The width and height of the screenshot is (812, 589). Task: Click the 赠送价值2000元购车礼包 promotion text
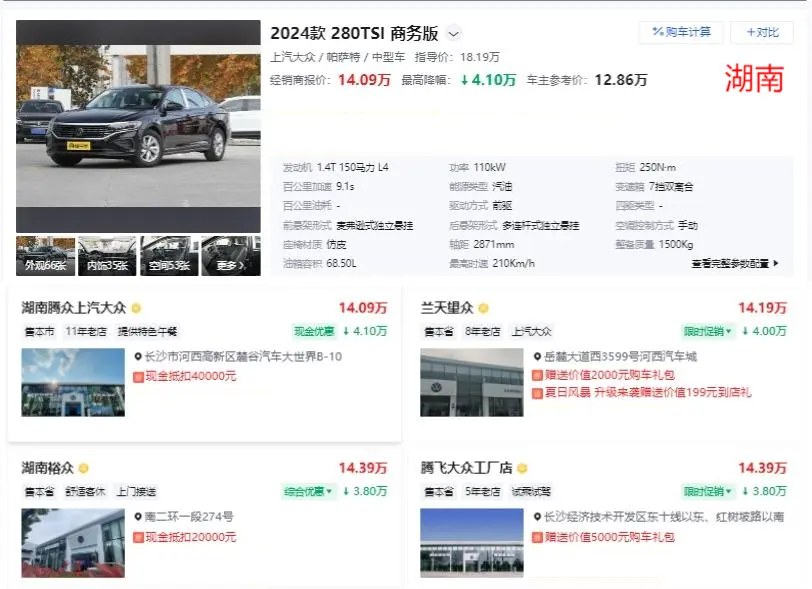(610, 375)
